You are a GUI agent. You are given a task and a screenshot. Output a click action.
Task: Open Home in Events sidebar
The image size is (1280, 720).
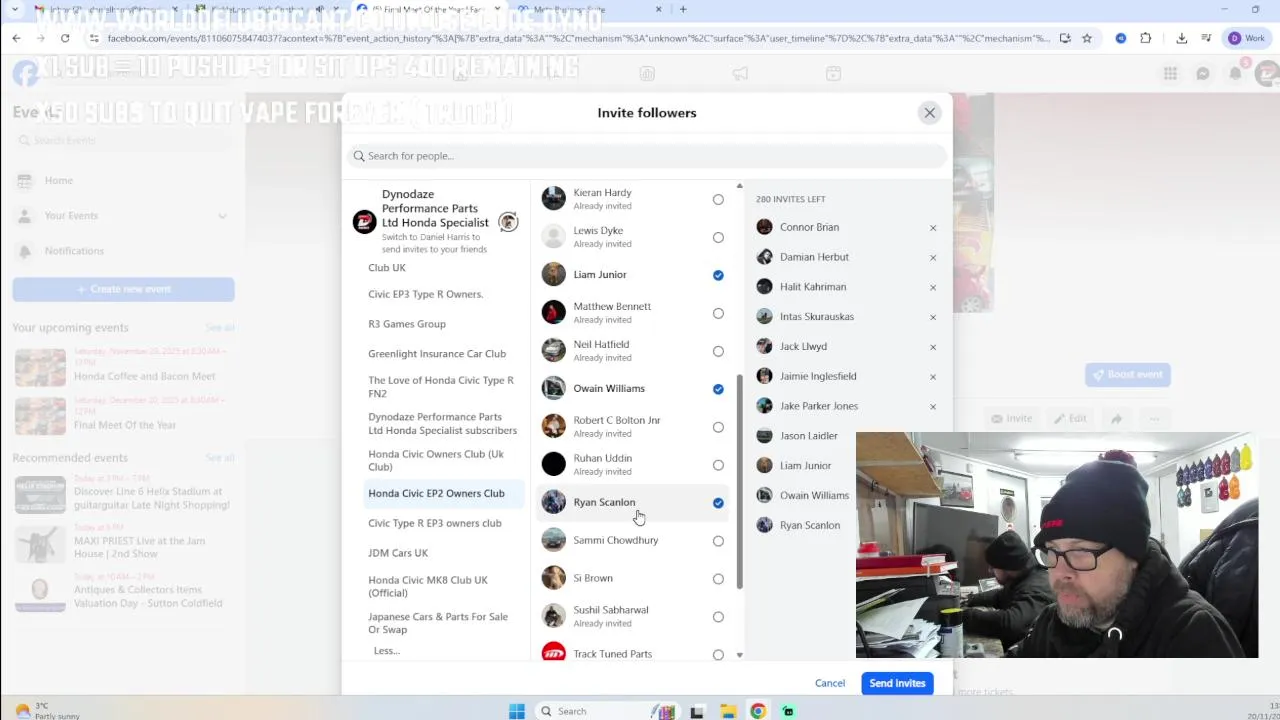(x=59, y=181)
